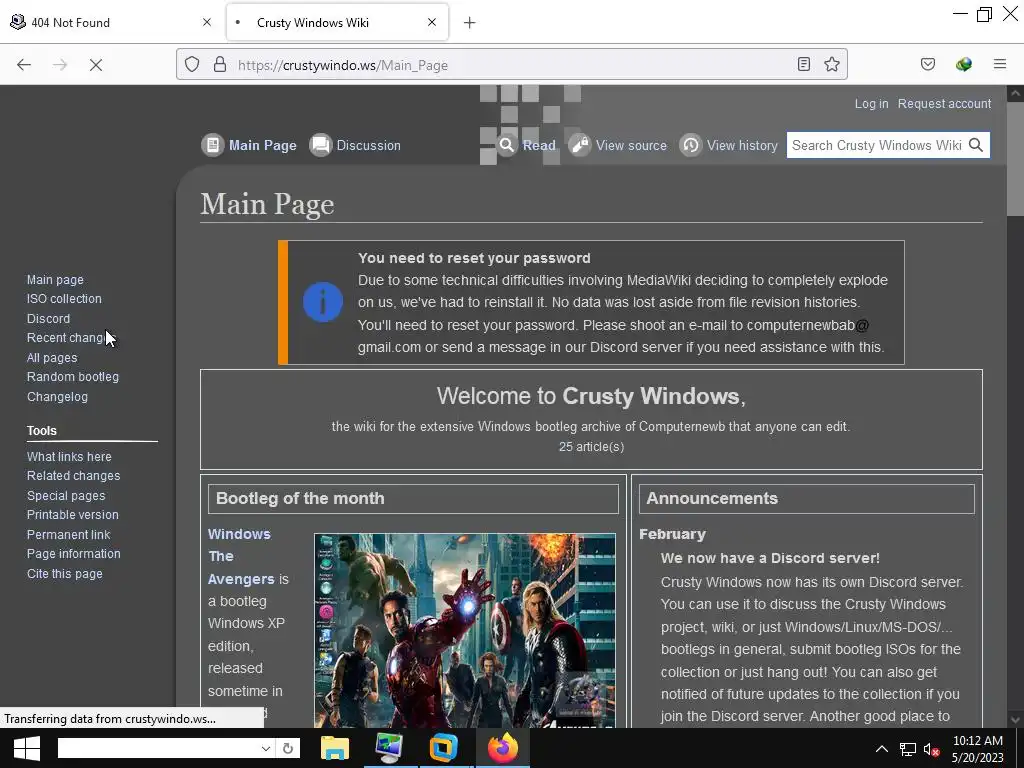Submit wiki search with magnifier button
This screenshot has height=768, width=1024.
(x=976, y=145)
